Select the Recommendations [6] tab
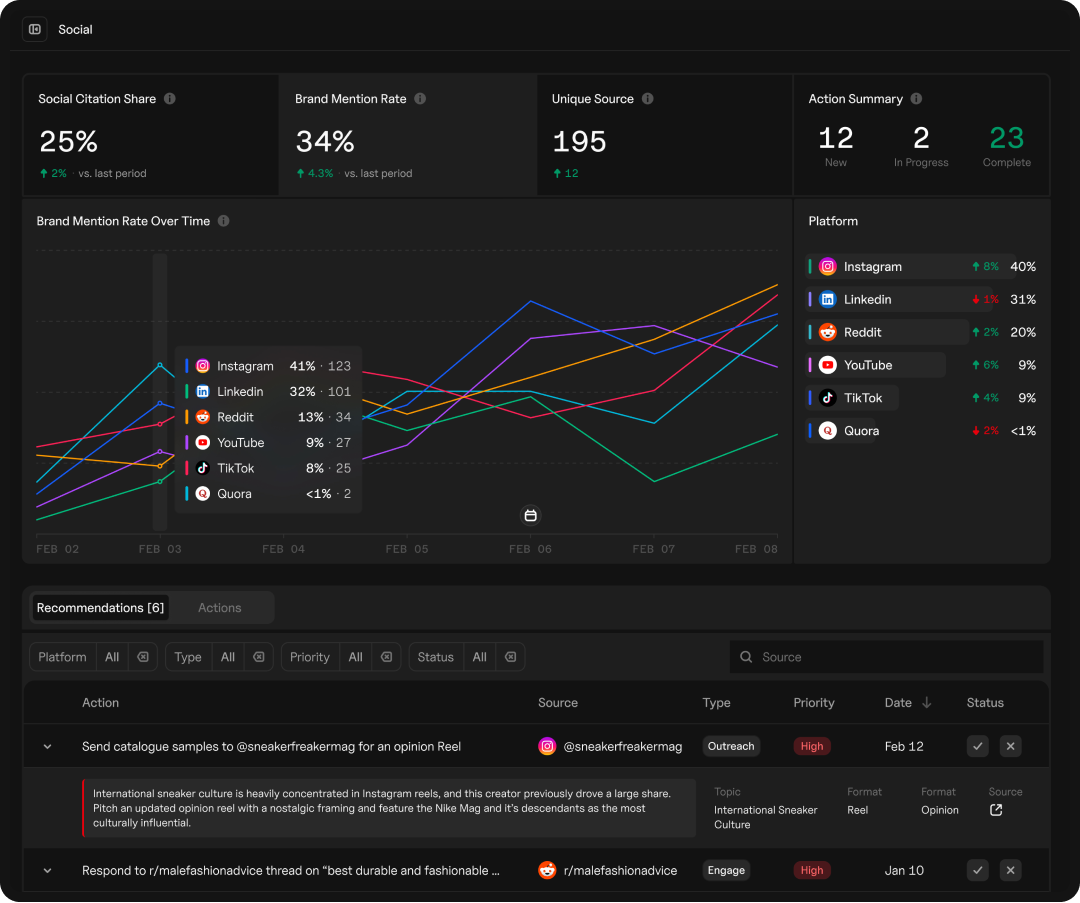The image size is (1080, 903). 100,607
